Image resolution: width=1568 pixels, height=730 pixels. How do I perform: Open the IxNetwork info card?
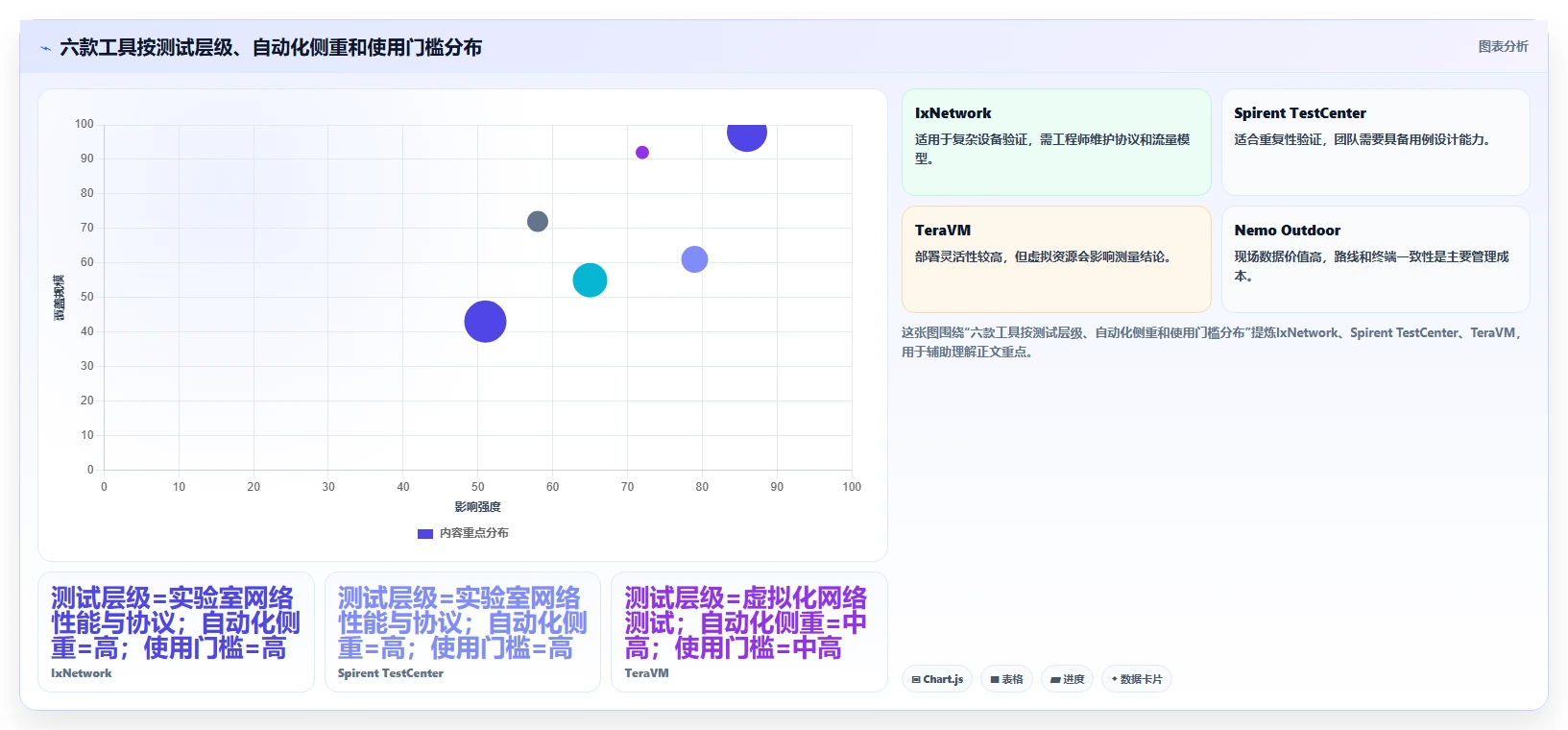pos(1056,142)
